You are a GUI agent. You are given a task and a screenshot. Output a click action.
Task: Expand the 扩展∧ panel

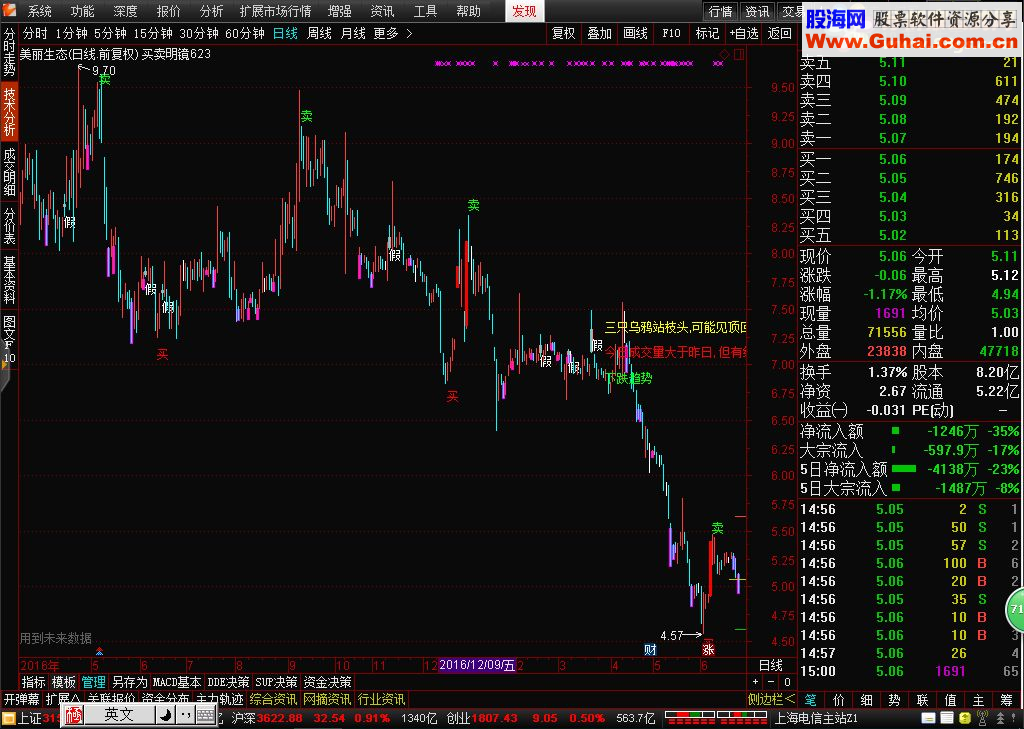63,700
